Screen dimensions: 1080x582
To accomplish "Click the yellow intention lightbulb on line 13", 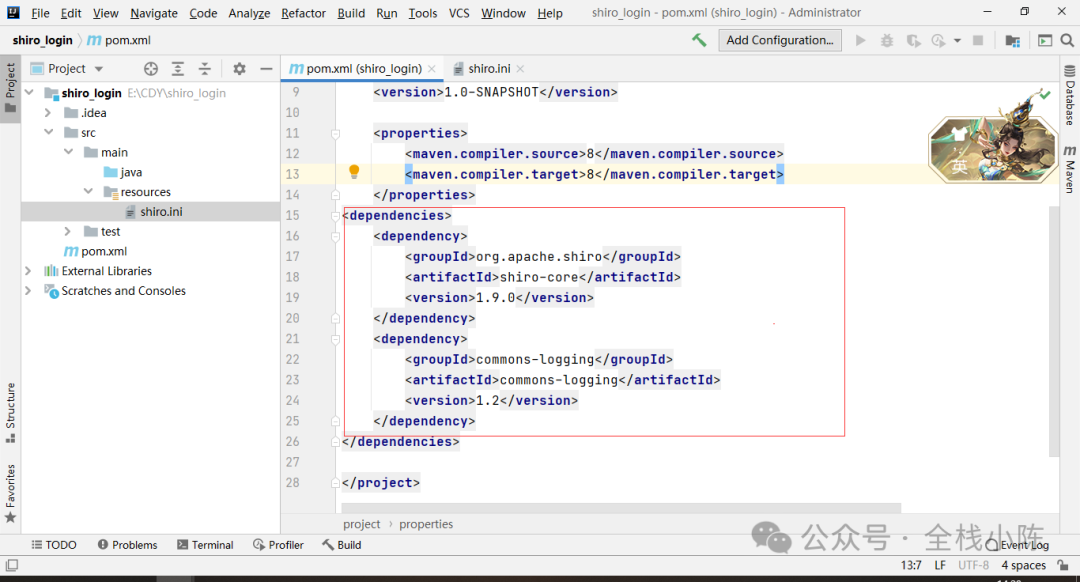I will (354, 172).
